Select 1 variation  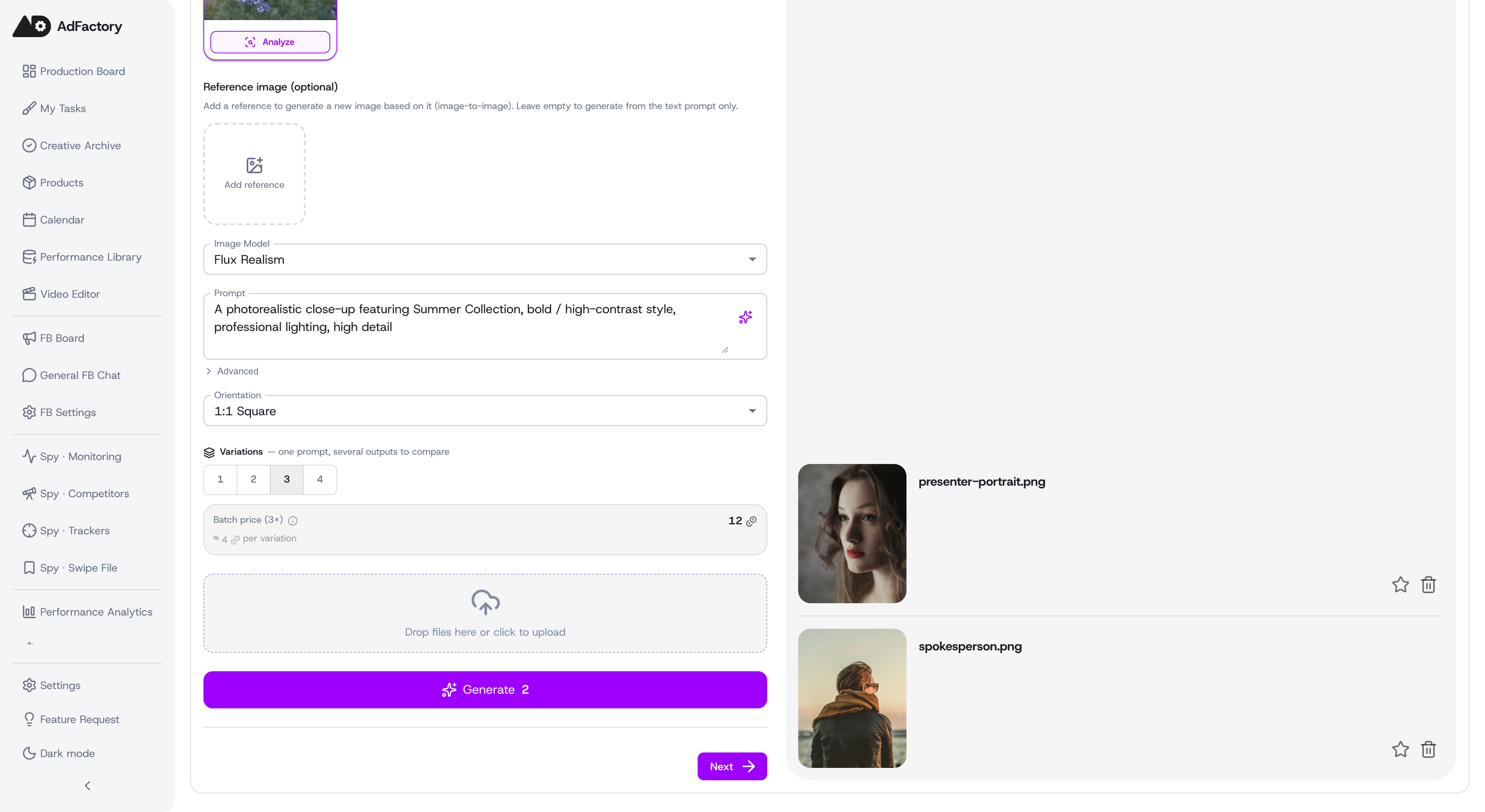coord(220,479)
